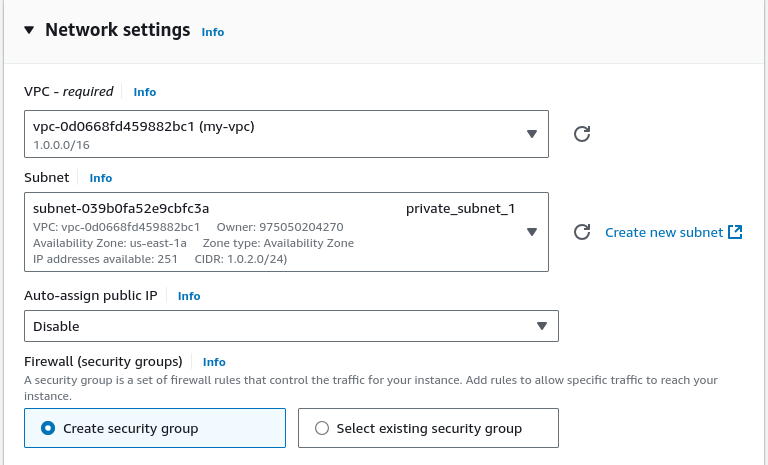This screenshot has width=768, height=465.
Task: Select the Create security group radio button
Action: tap(48, 428)
